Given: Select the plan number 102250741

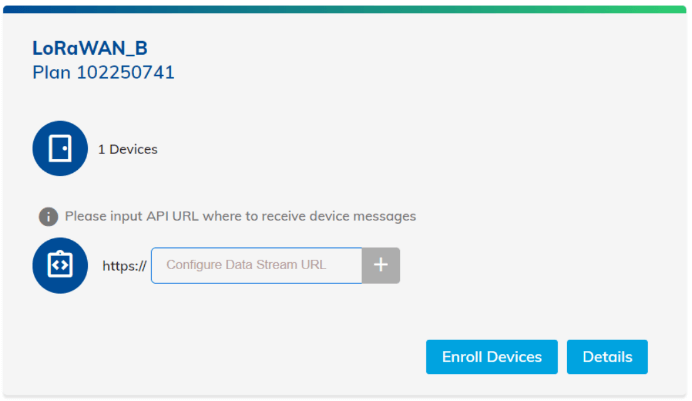Looking at the screenshot, I should click(x=126, y=72).
